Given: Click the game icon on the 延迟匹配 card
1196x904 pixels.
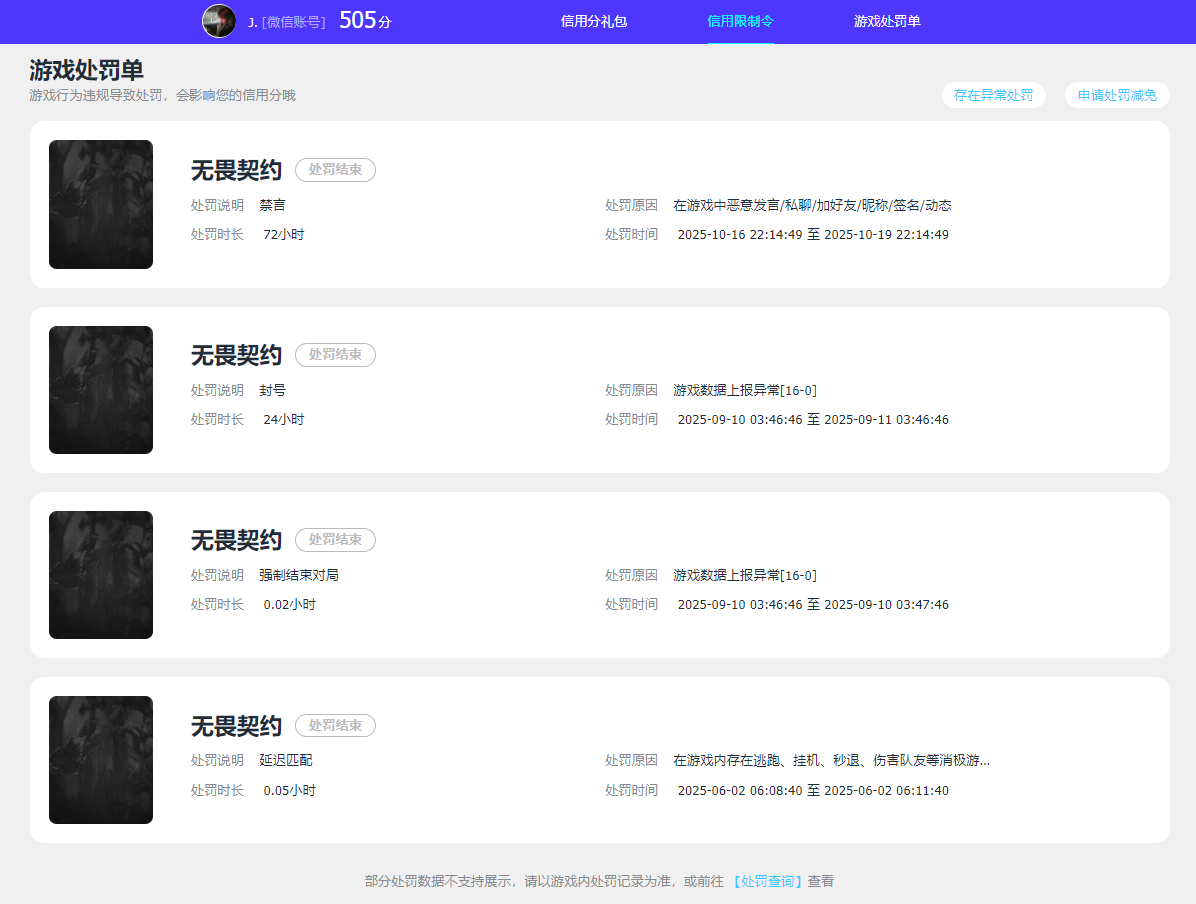Looking at the screenshot, I should coord(100,759).
